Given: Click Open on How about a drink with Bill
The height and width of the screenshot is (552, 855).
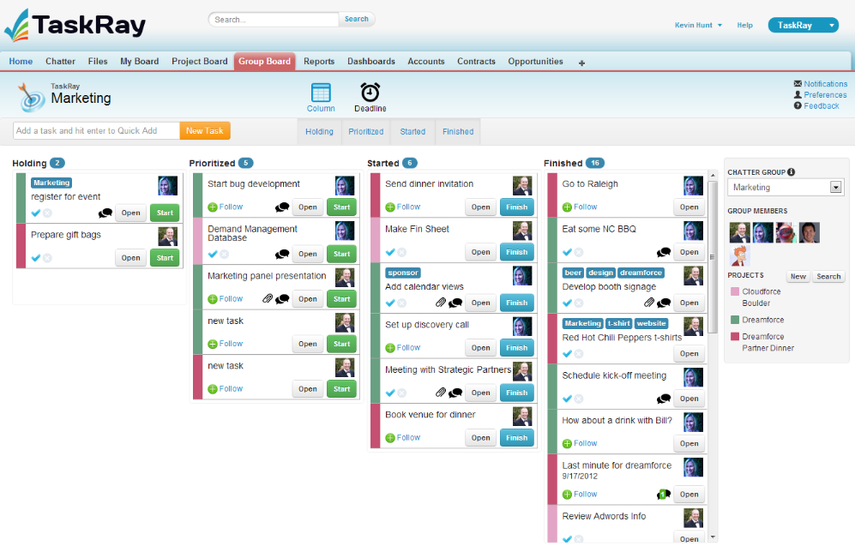Looking at the screenshot, I should (x=689, y=443).
